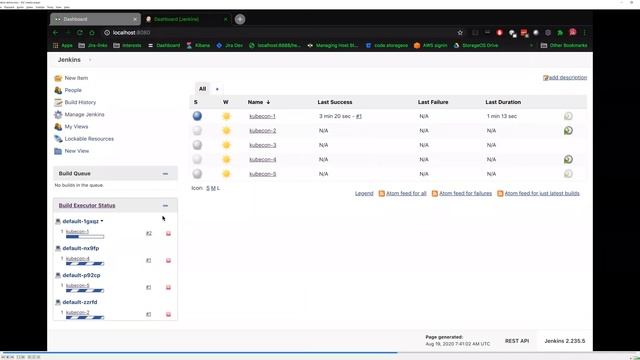This screenshot has width=640, height=360.
Task: Bookmark this page with the star icon
Action: pyautogui.click(x=460, y=33)
